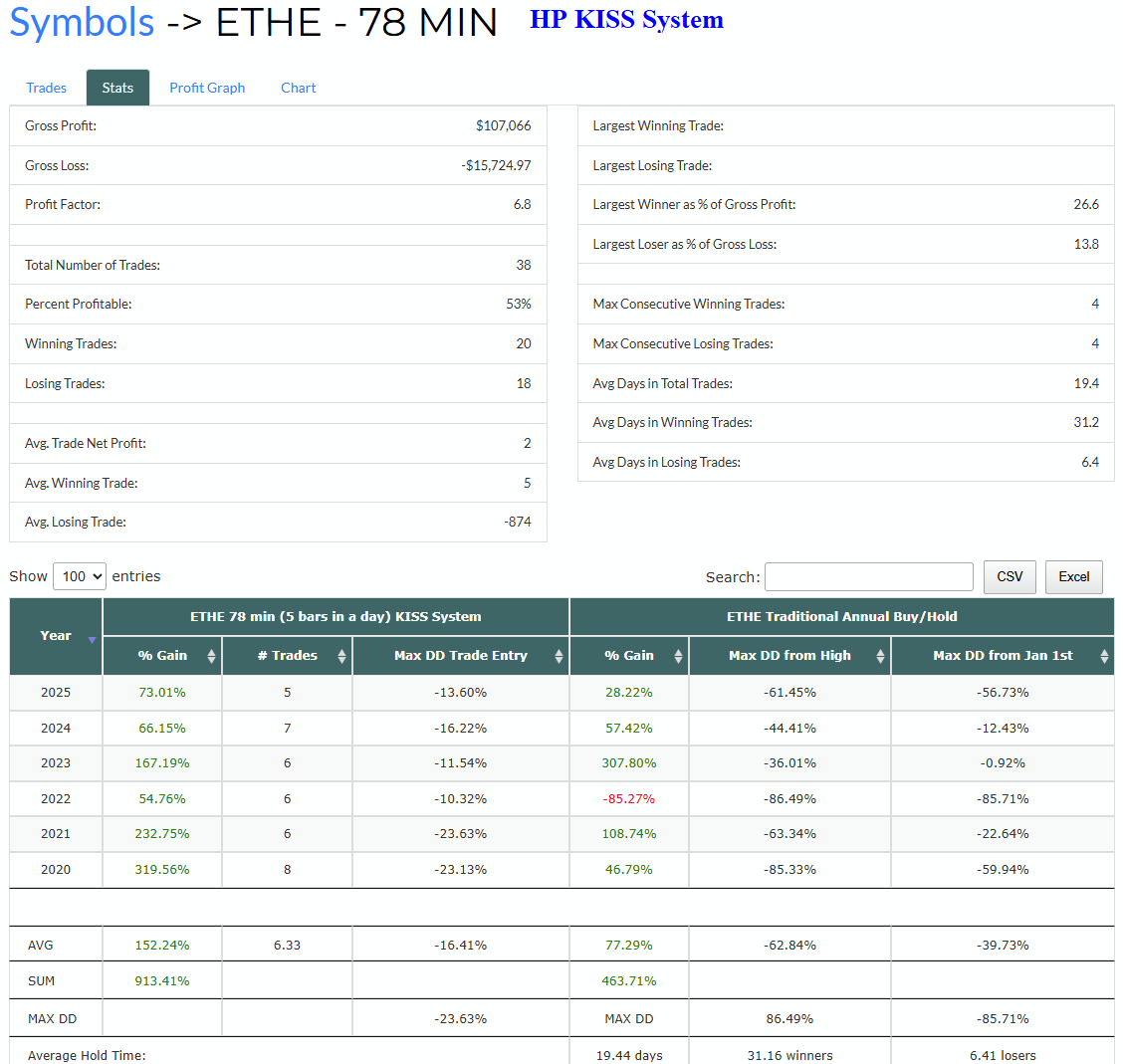Click the Symbols breadcrumb link
Screen dimensions: 1123x1064
pyautogui.click(x=82, y=22)
